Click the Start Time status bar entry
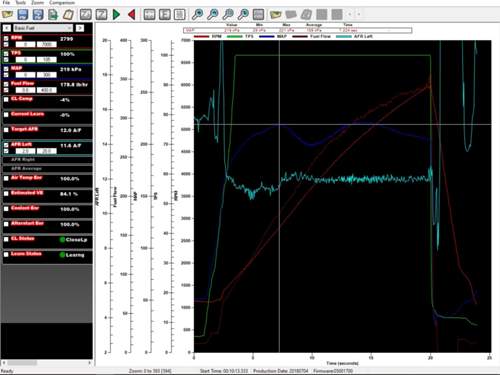Image resolution: width=500 pixels, height=375 pixels. tap(224, 371)
